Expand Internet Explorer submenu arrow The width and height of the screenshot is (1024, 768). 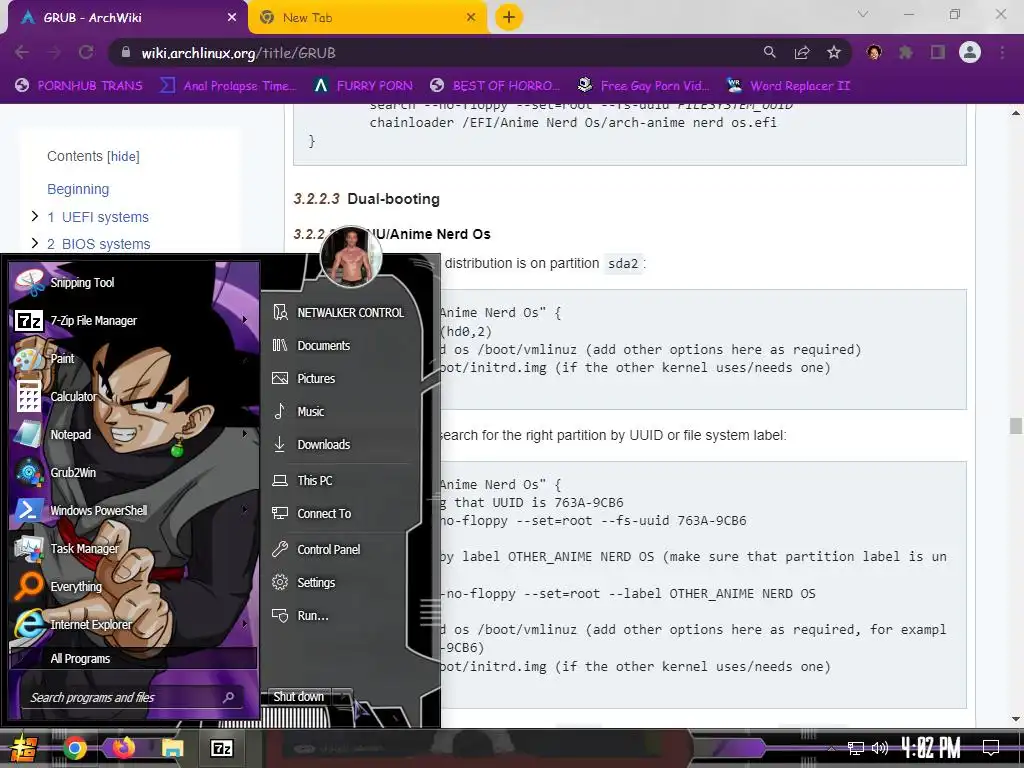245,624
